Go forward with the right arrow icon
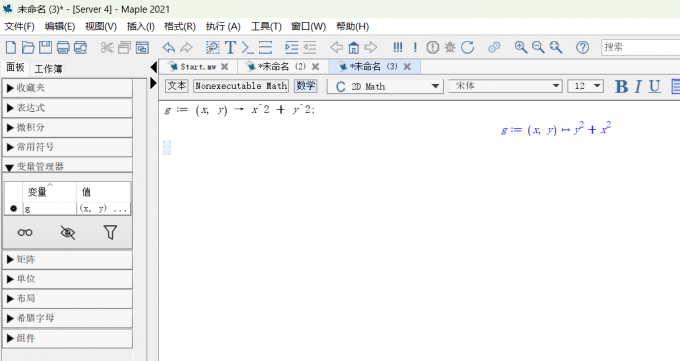 (x=371, y=47)
